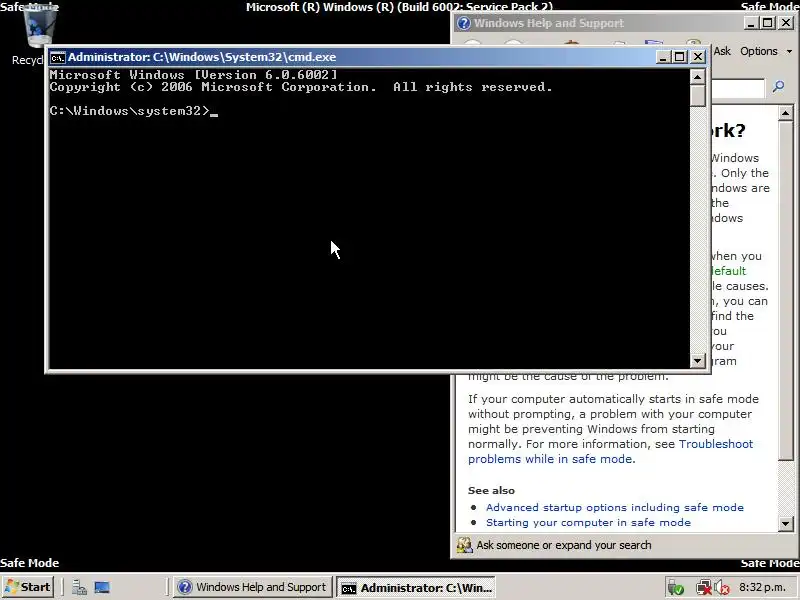800x600 pixels.
Task: Click the Administrator cmd taskbar button
Action: [416, 588]
